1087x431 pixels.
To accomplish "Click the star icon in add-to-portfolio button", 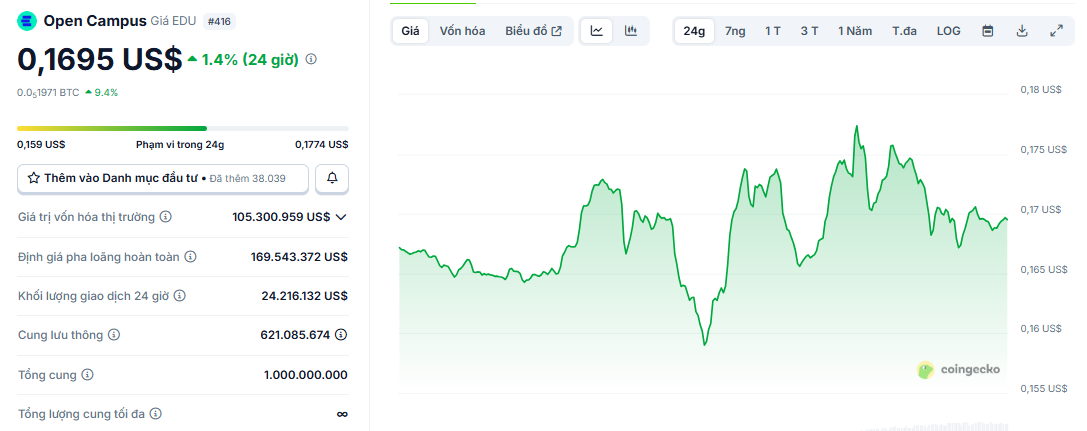I will click(33, 178).
